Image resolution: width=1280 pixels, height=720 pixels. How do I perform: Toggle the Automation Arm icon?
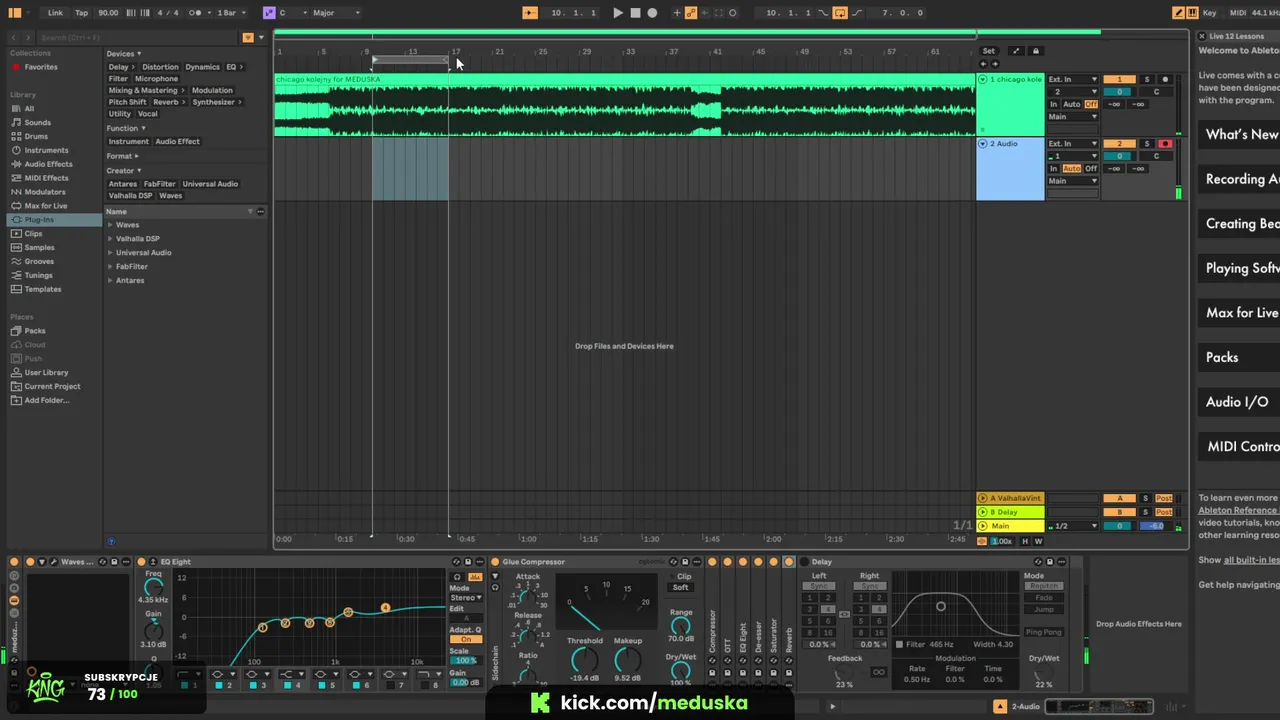690,13
